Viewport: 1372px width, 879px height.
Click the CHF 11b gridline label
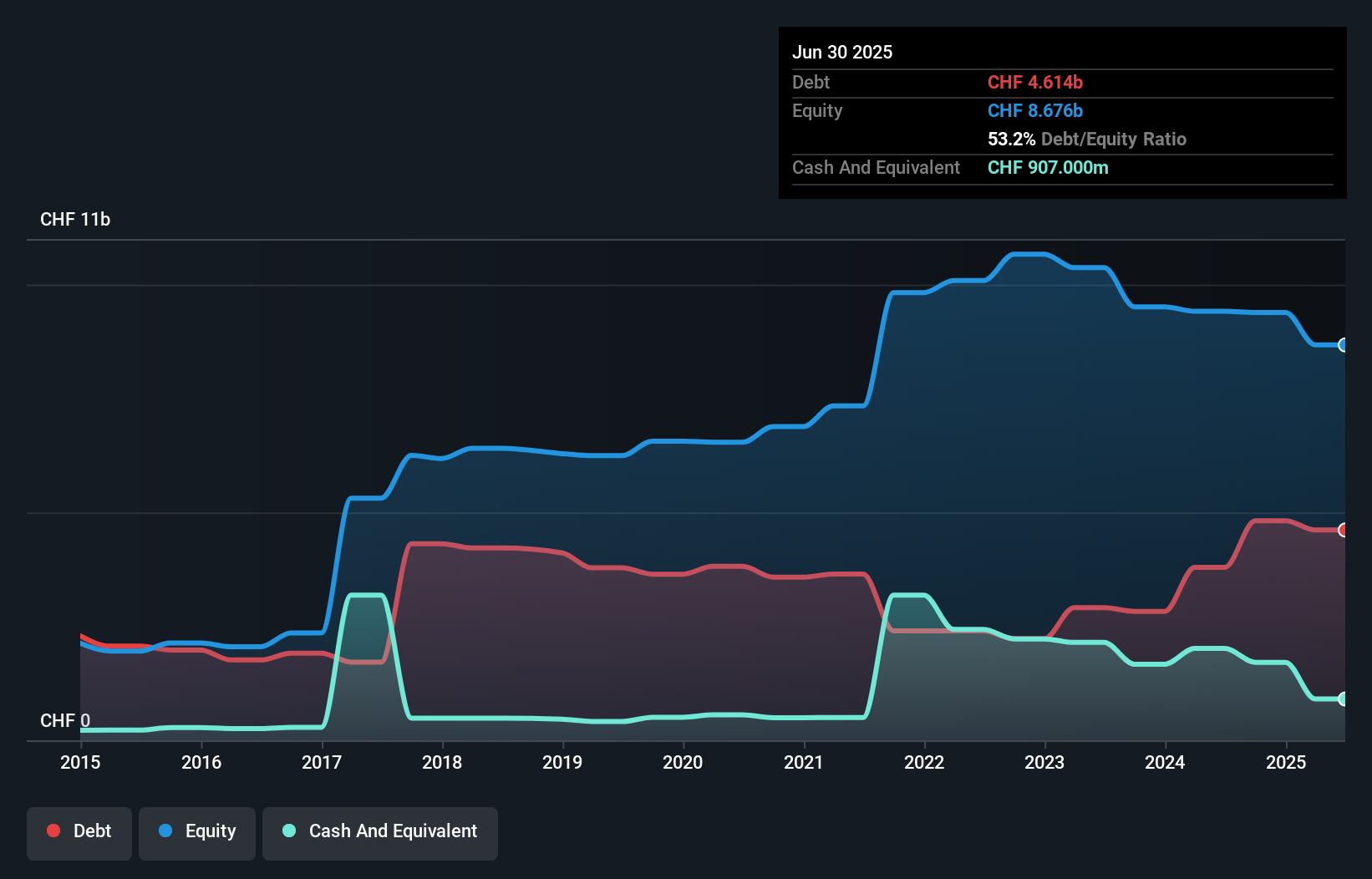76,219
